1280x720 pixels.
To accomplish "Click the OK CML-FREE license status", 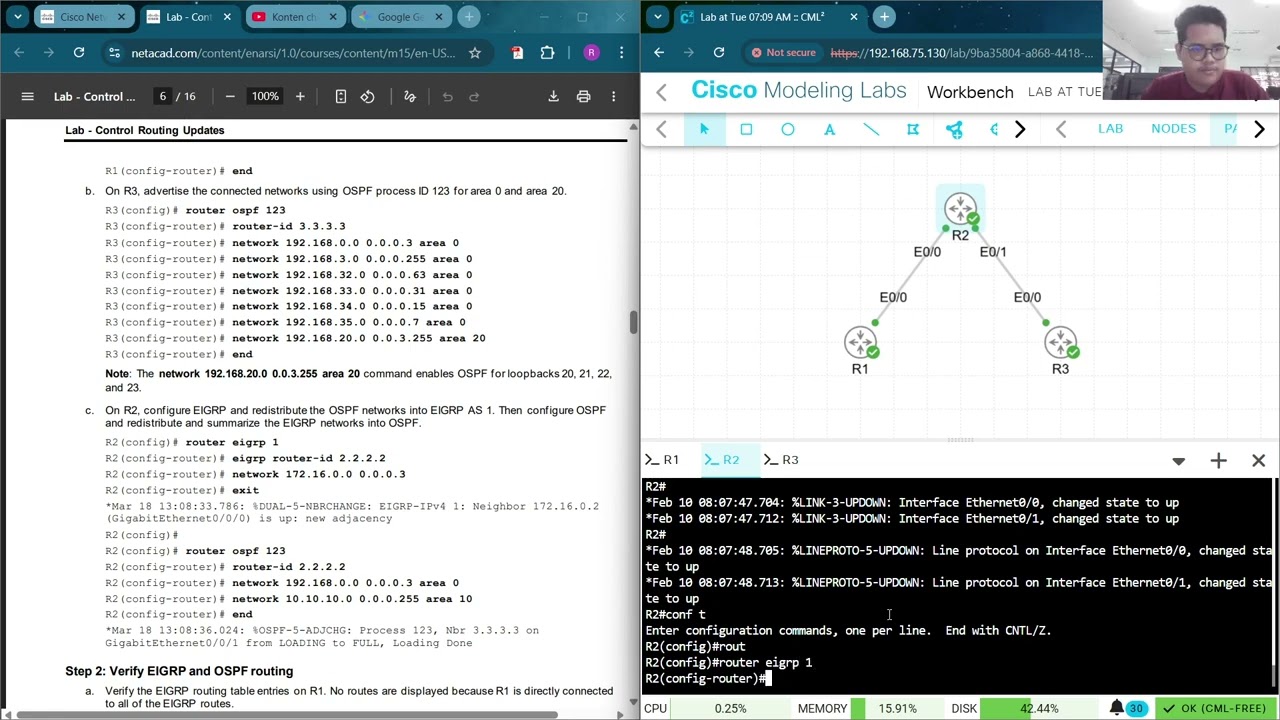I will pyautogui.click(x=1215, y=708).
